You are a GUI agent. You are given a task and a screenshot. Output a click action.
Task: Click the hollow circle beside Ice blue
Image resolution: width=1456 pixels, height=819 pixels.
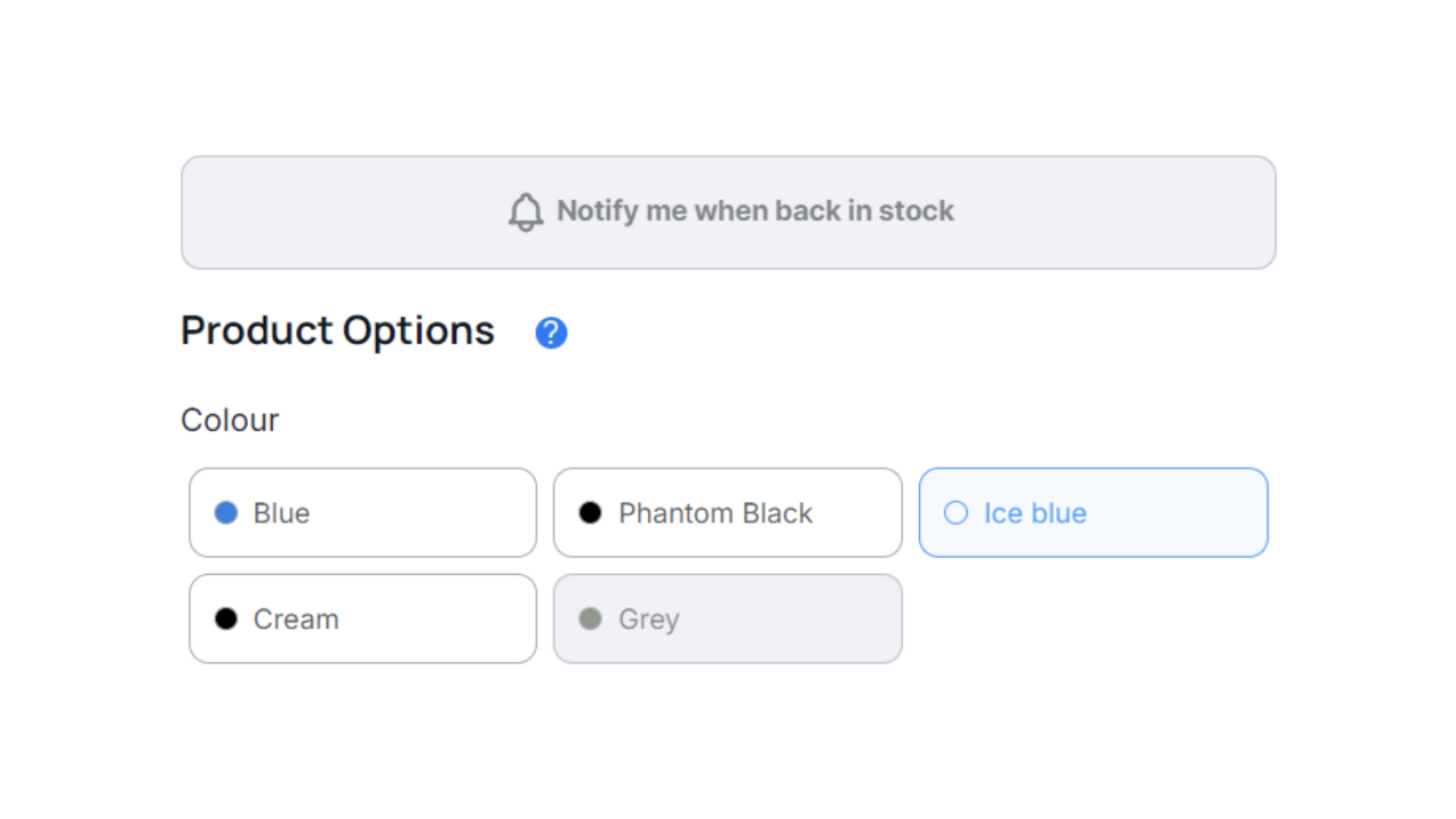pyautogui.click(x=955, y=513)
